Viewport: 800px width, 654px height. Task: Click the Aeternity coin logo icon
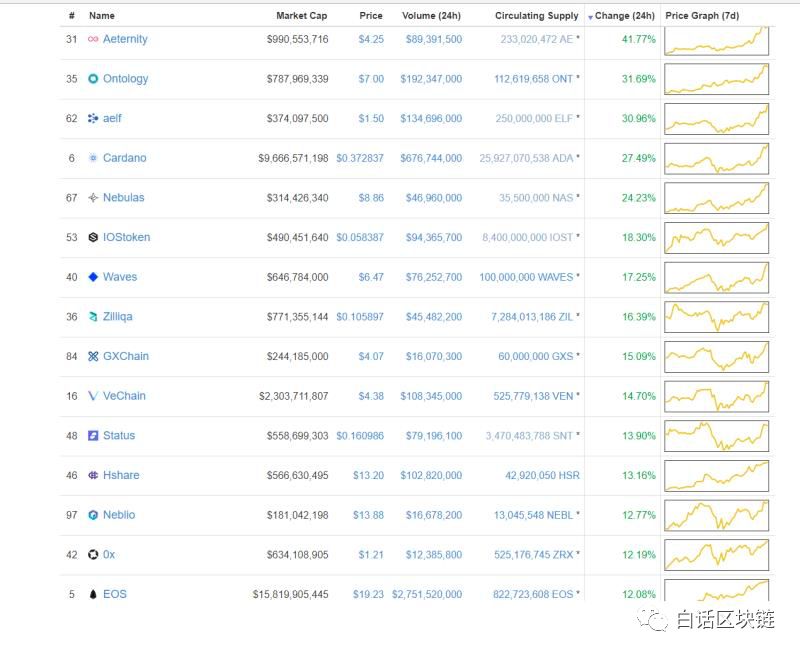click(93, 39)
